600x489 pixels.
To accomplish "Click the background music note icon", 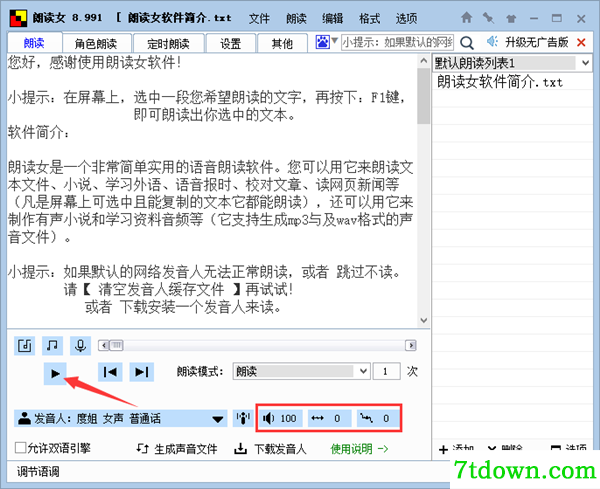I will tap(52, 346).
